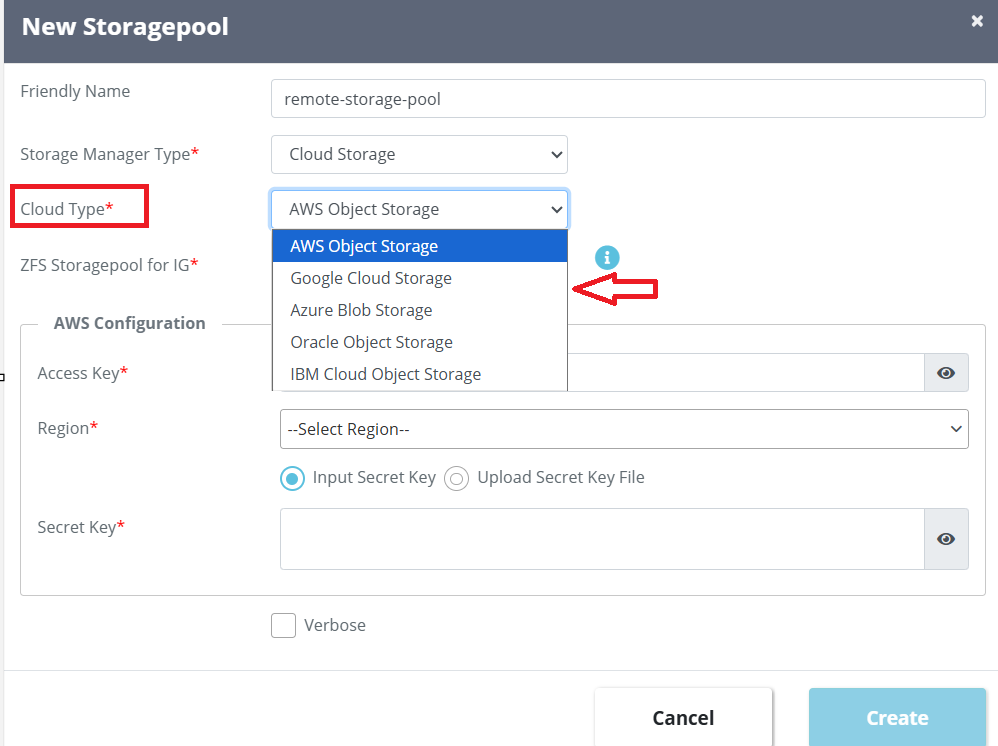998x746 pixels.
Task: Open the Select Region dropdown
Action: (x=624, y=429)
